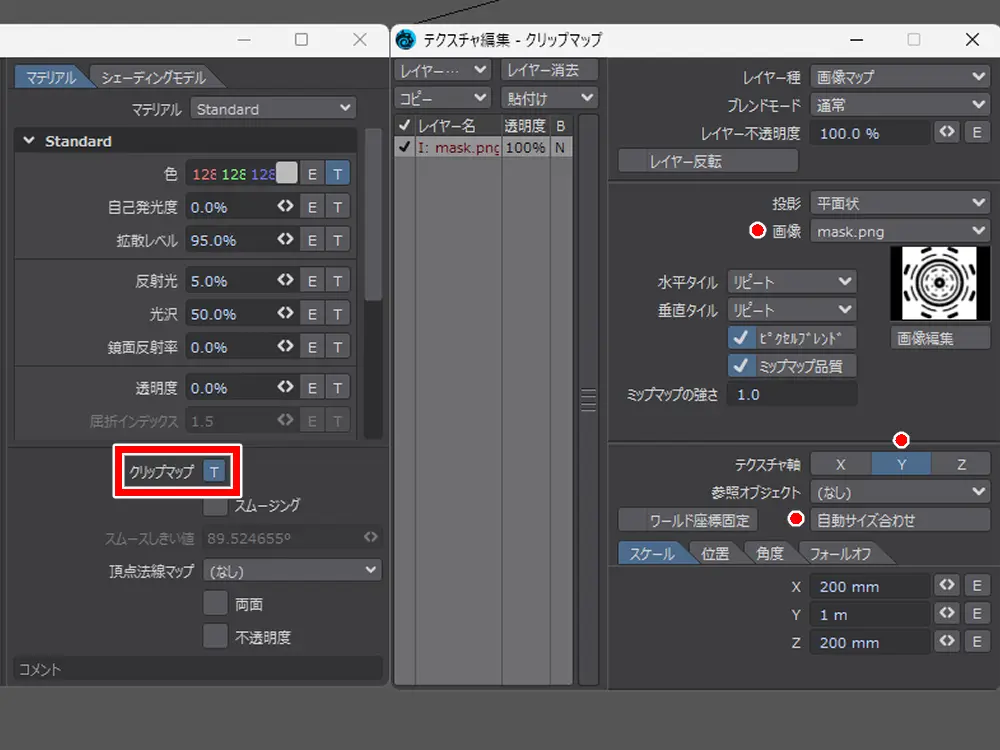
Task: Expand the ブレンドモード dropdown
Action: (x=899, y=104)
